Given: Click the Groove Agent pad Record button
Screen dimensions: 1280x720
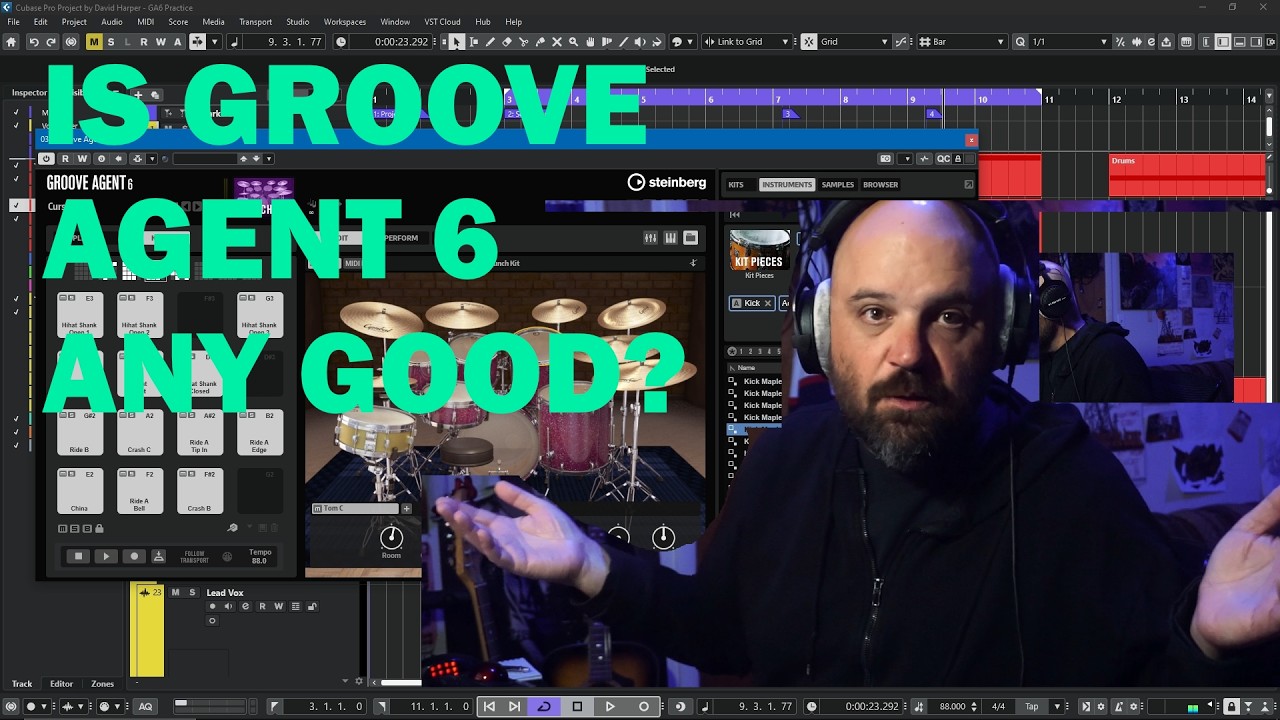Looking at the screenshot, I should pos(134,556).
